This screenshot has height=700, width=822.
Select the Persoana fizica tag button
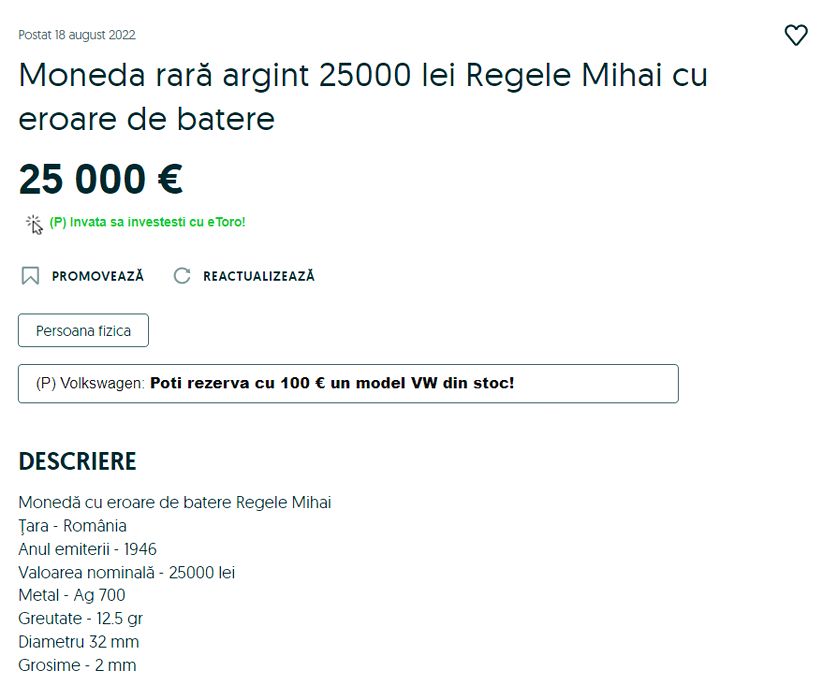pos(83,331)
